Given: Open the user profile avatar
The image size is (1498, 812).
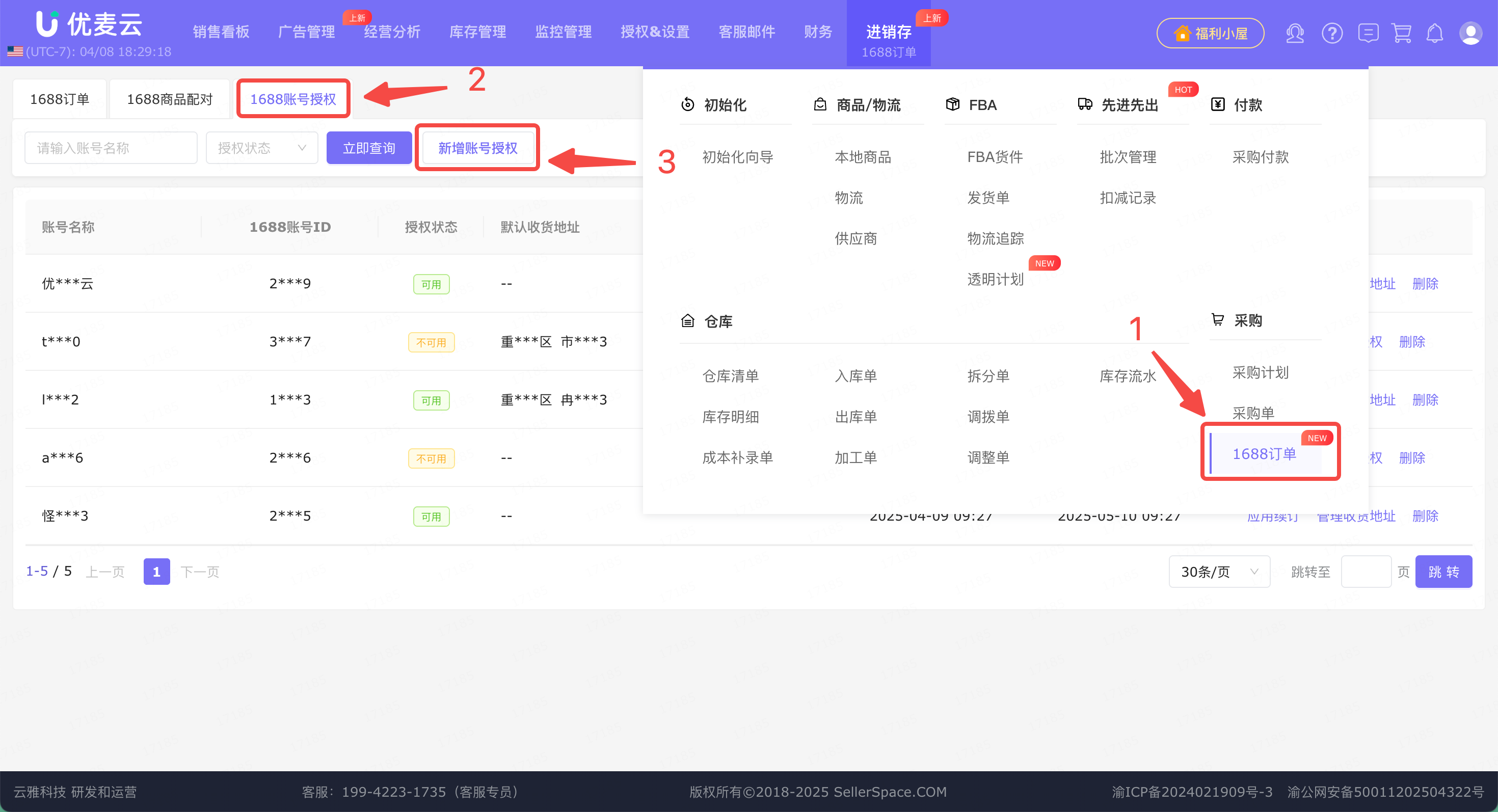Looking at the screenshot, I should [x=1470, y=33].
